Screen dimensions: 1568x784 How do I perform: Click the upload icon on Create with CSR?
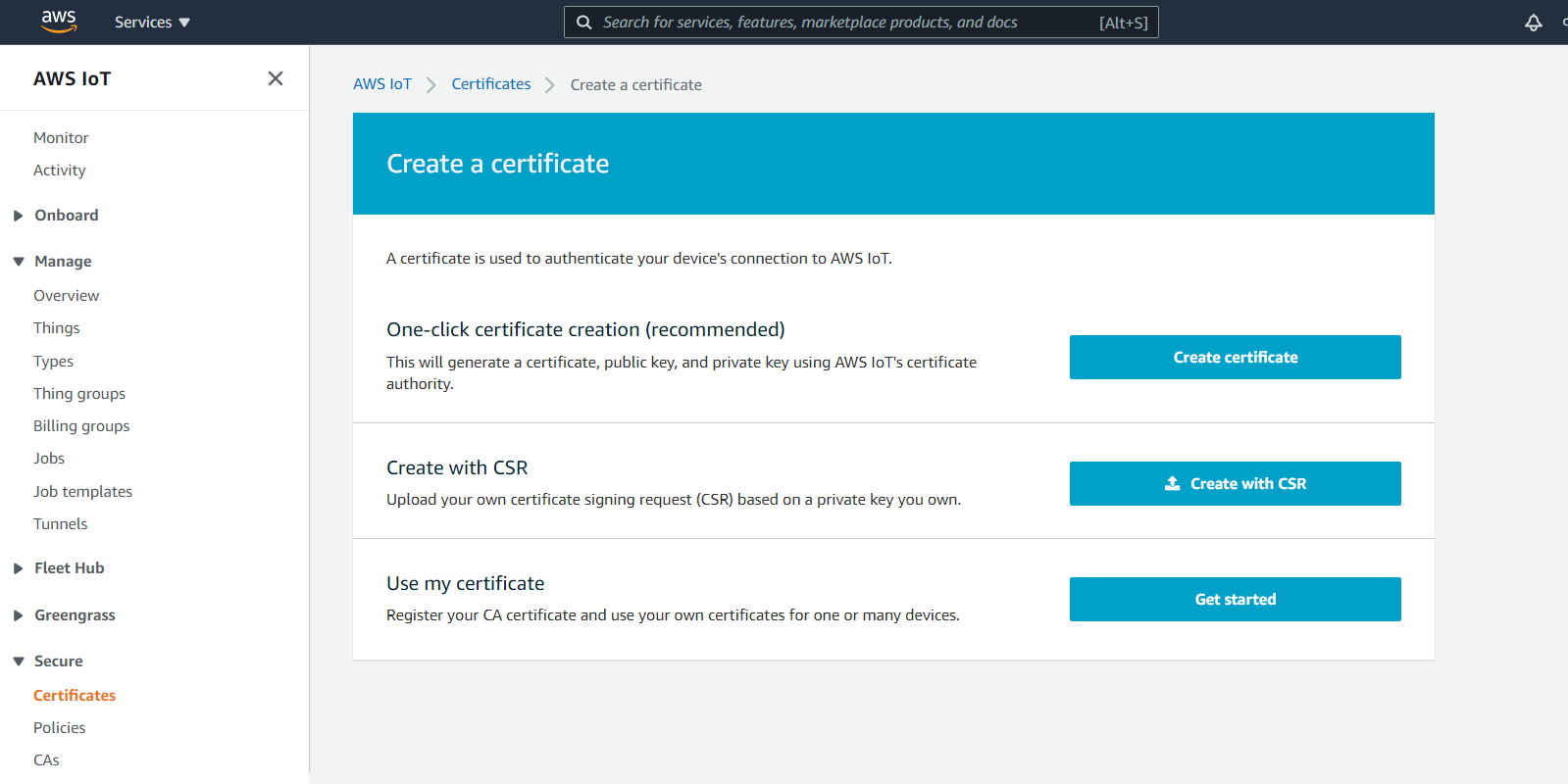(x=1172, y=483)
